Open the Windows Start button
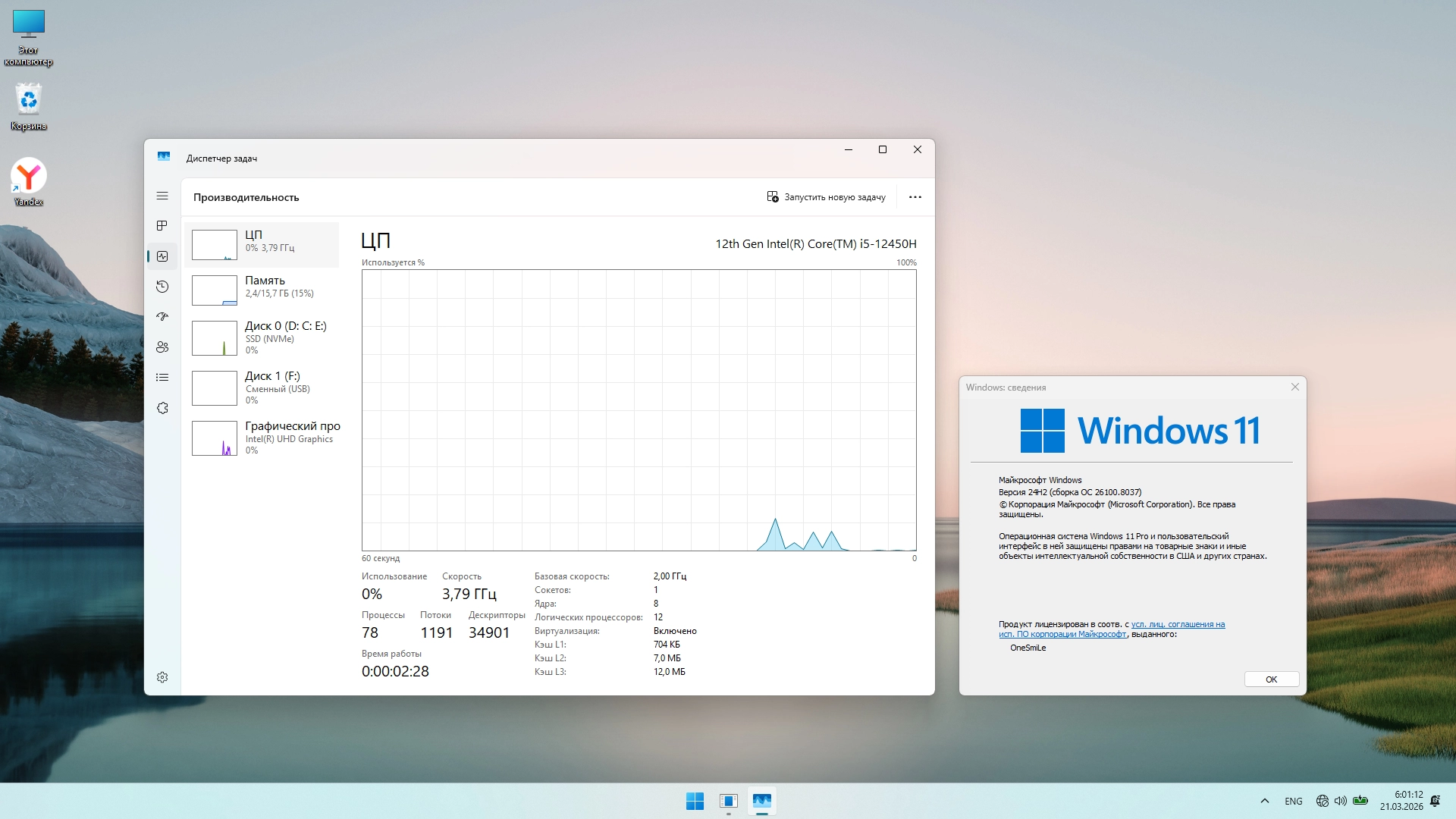1456x819 pixels. click(695, 801)
